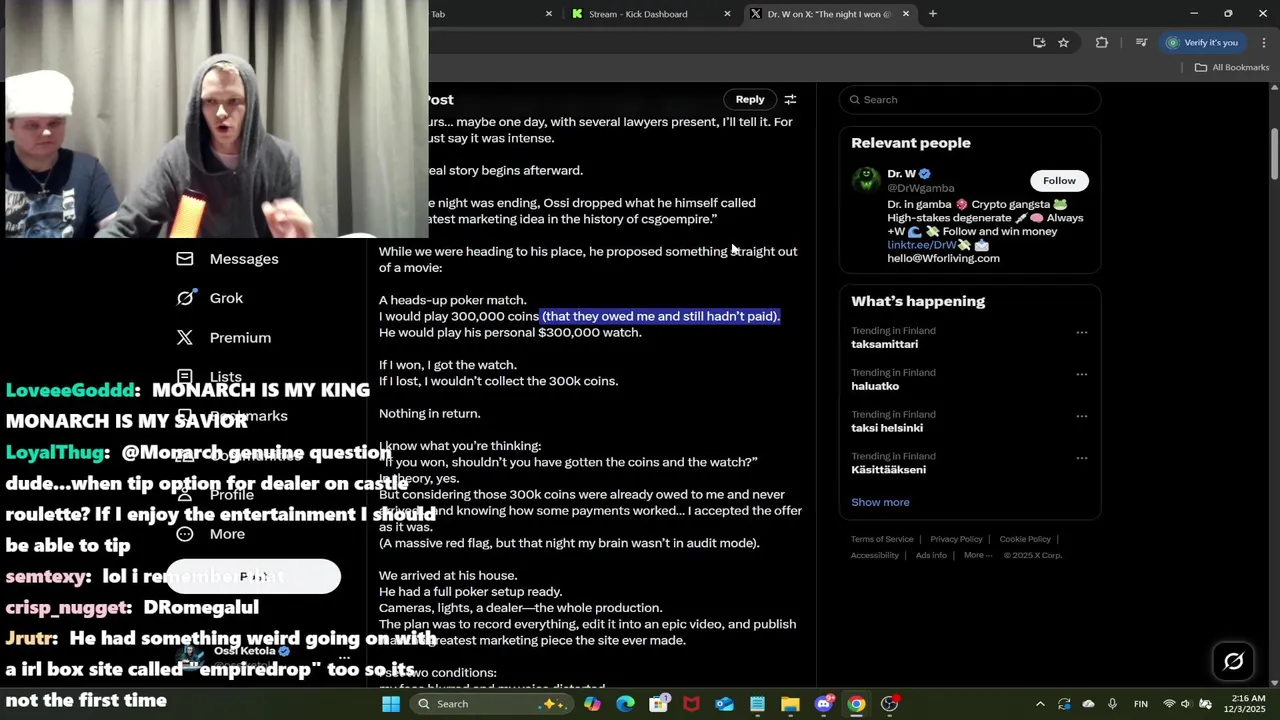Switch FIN keyboard language indicator

(x=1140, y=704)
